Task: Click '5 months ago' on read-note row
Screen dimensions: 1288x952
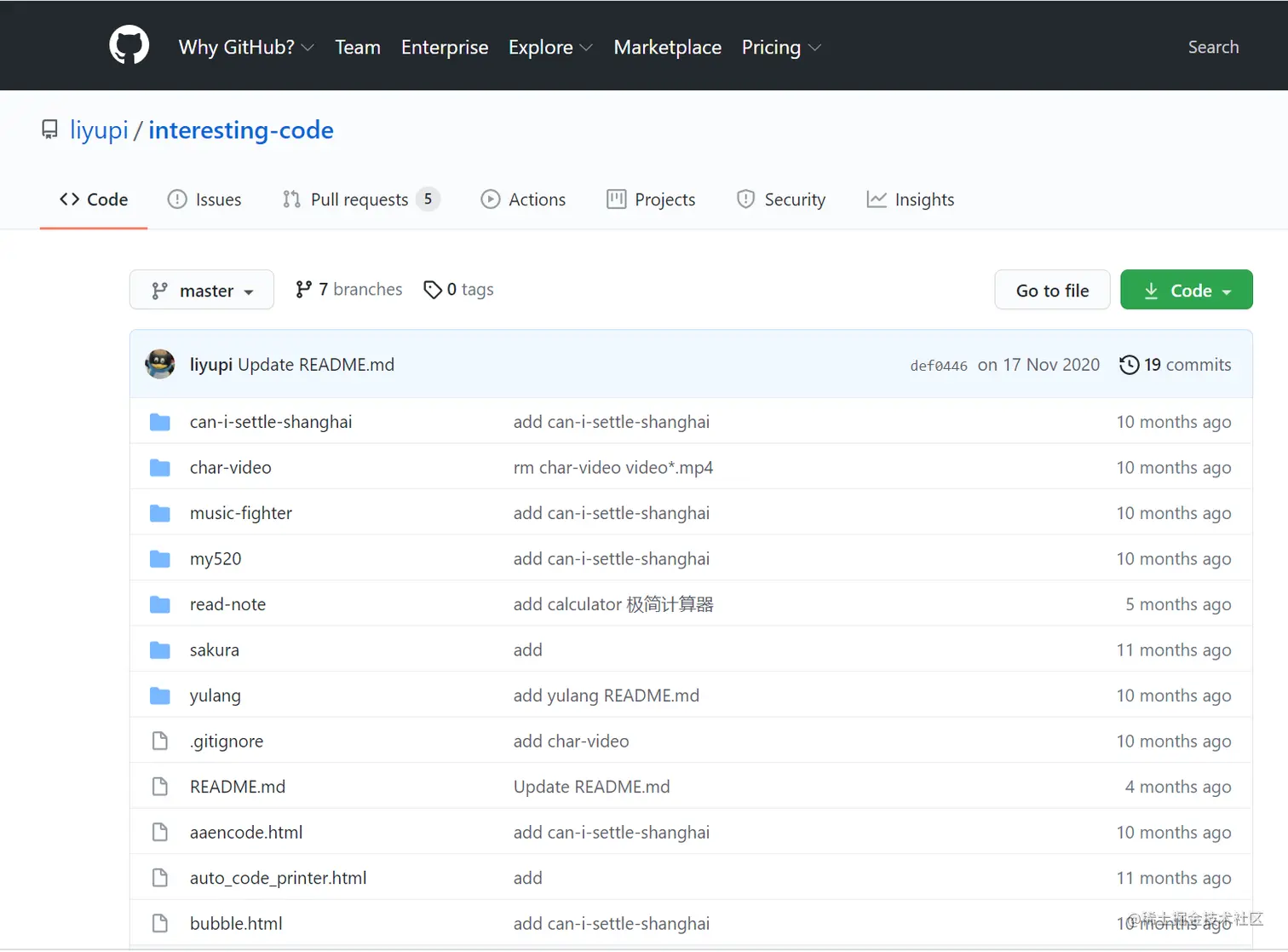Action: [1178, 604]
